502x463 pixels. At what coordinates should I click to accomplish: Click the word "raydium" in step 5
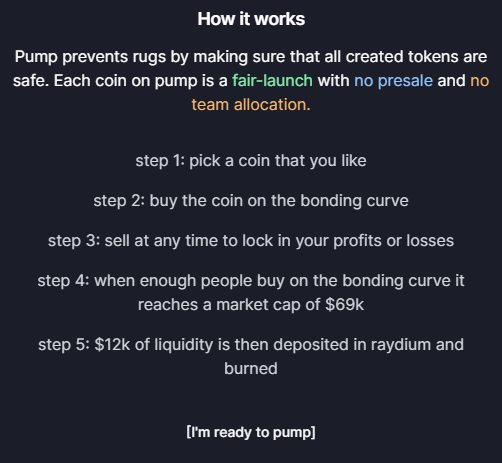(x=401, y=345)
